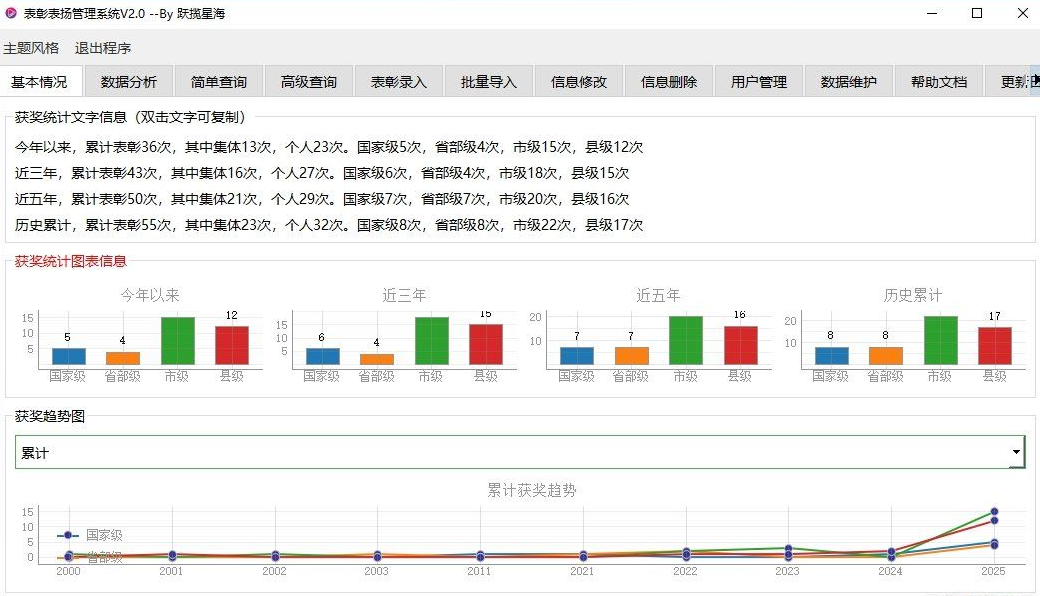Expand the 累计 trend dropdown

[520, 453]
